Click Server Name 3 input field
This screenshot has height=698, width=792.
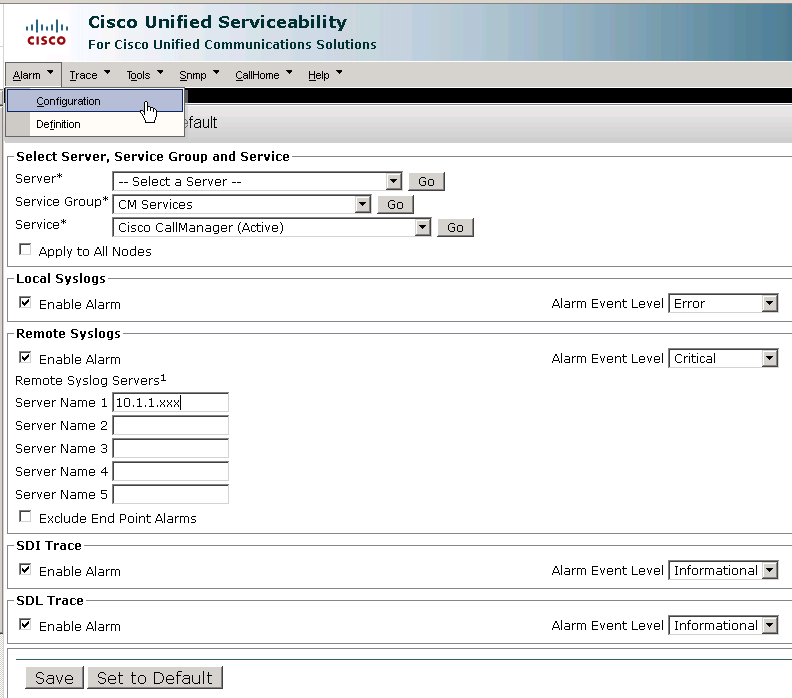point(171,448)
